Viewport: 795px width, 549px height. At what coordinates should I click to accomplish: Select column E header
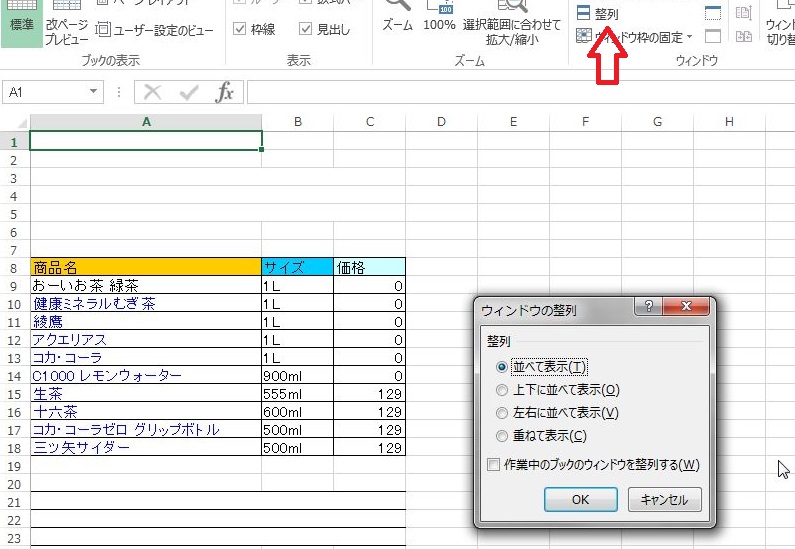(x=513, y=122)
